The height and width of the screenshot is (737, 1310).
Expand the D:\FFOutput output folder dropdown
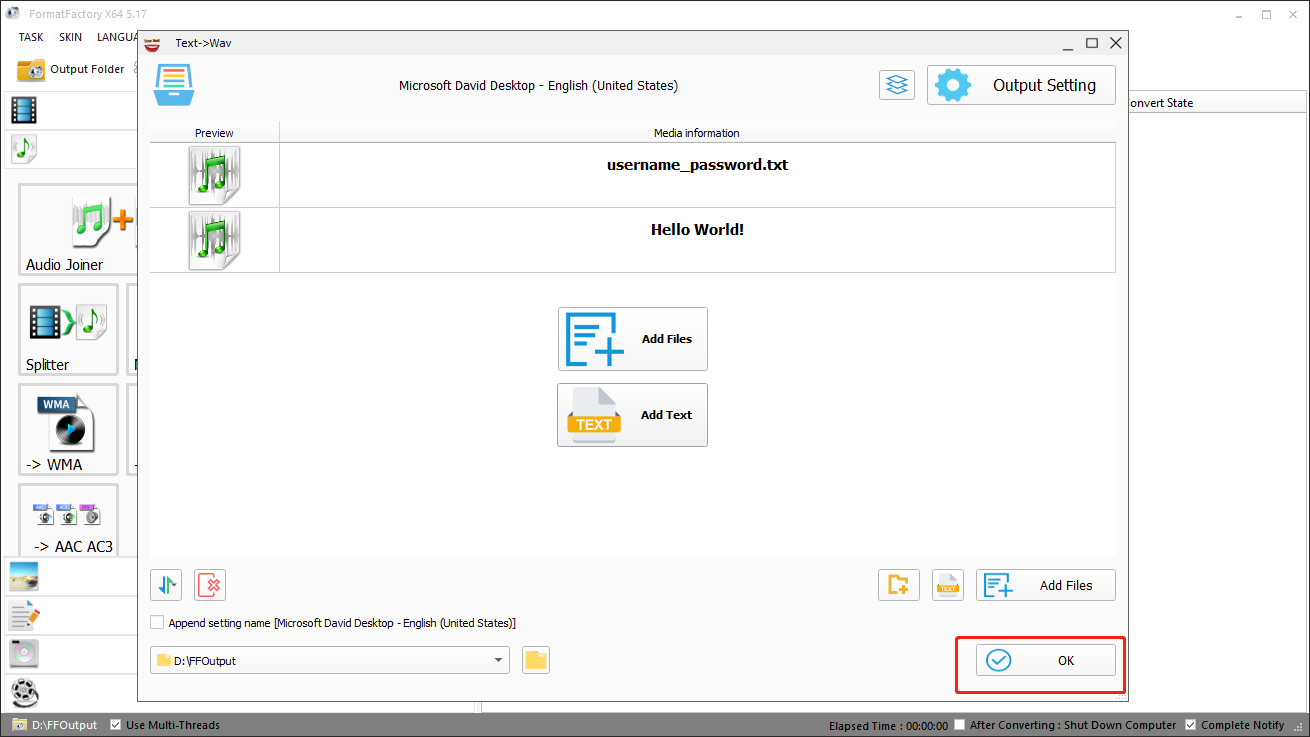click(498, 660)
